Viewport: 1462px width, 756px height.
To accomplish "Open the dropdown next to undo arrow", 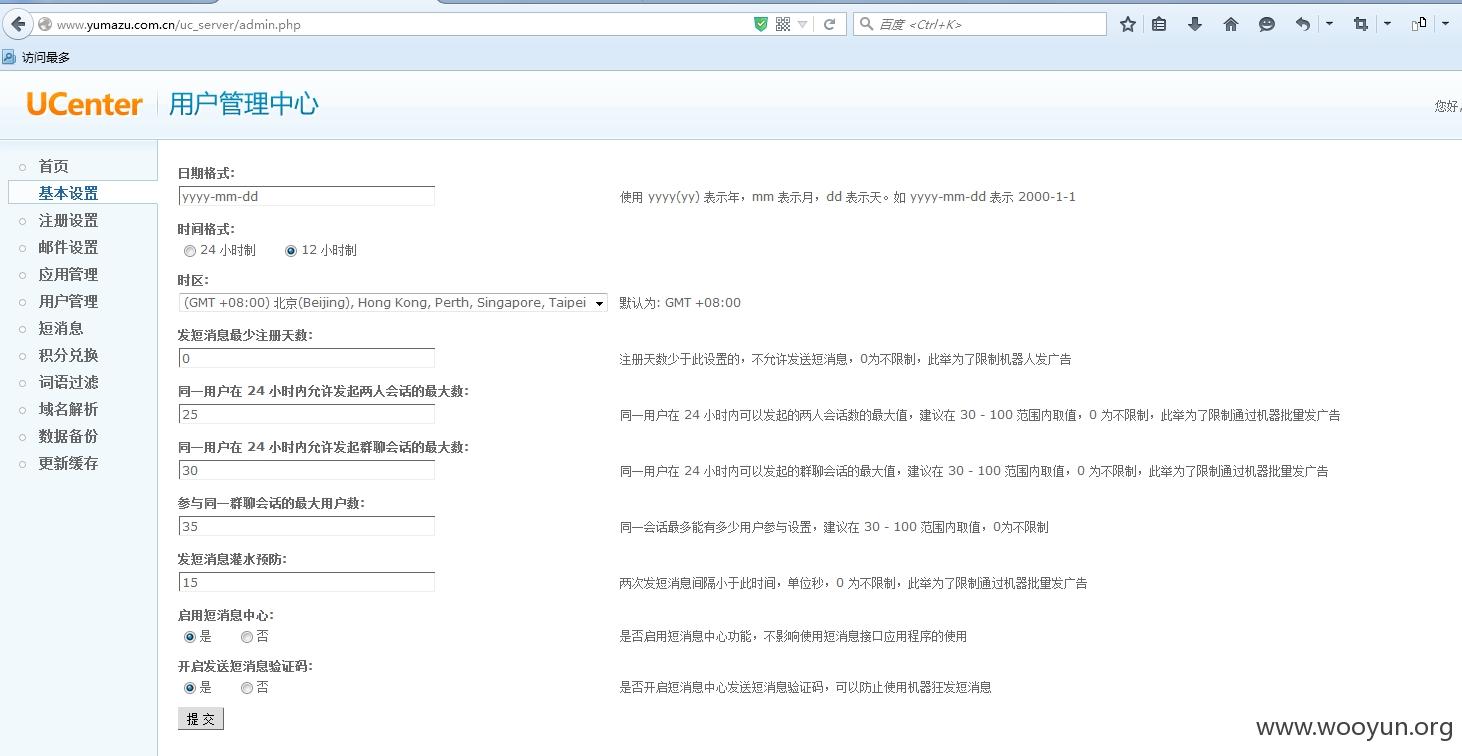I will click(1329, 24).
